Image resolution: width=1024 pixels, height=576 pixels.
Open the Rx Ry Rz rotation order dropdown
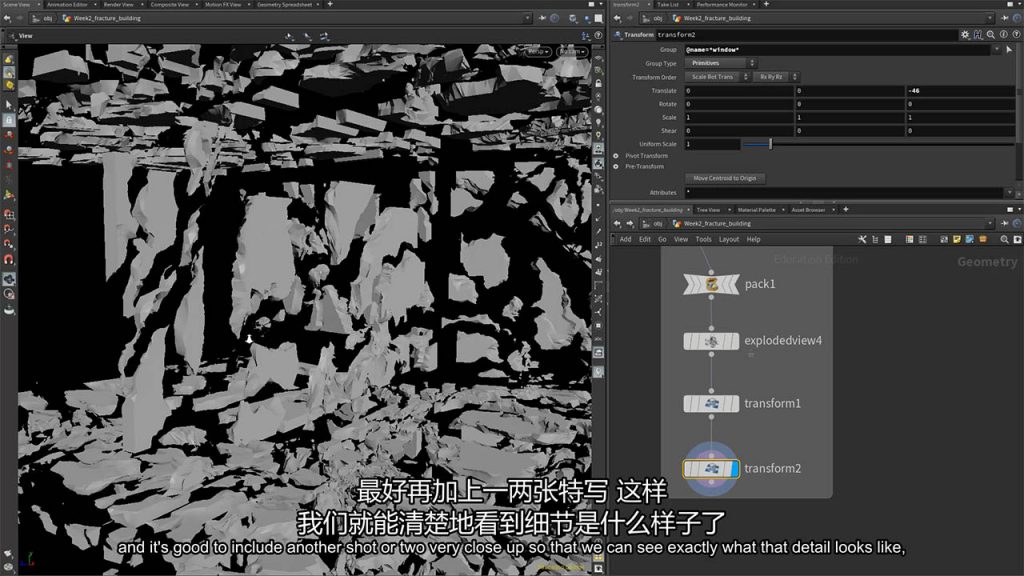click(776, 77)
